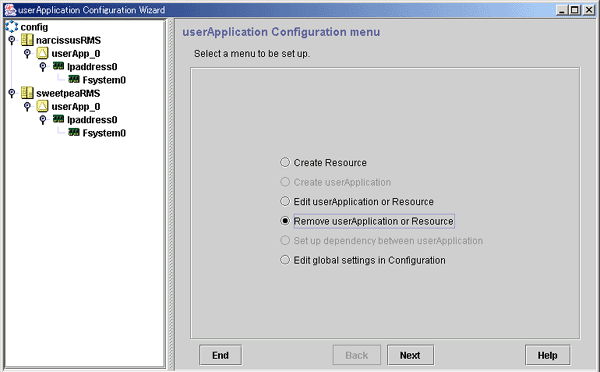
Task: Click the splitter between tree and menu panes
Action: click(x=171, y=194)
